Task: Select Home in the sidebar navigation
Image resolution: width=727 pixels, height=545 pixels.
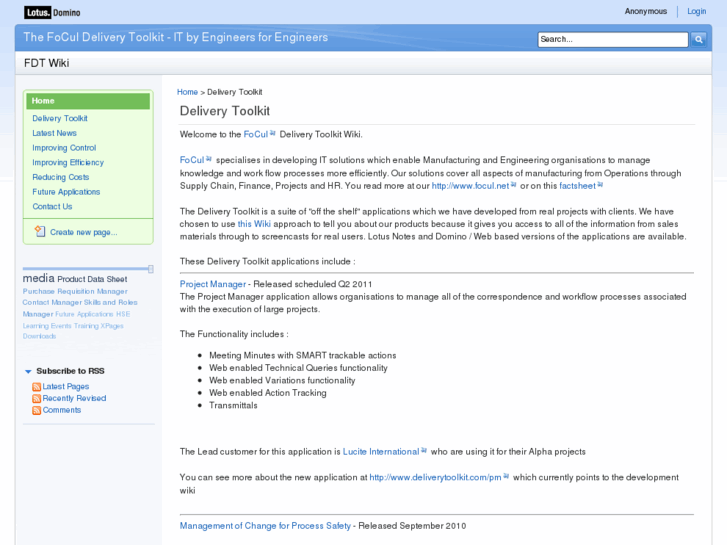Action: point(88,101)
